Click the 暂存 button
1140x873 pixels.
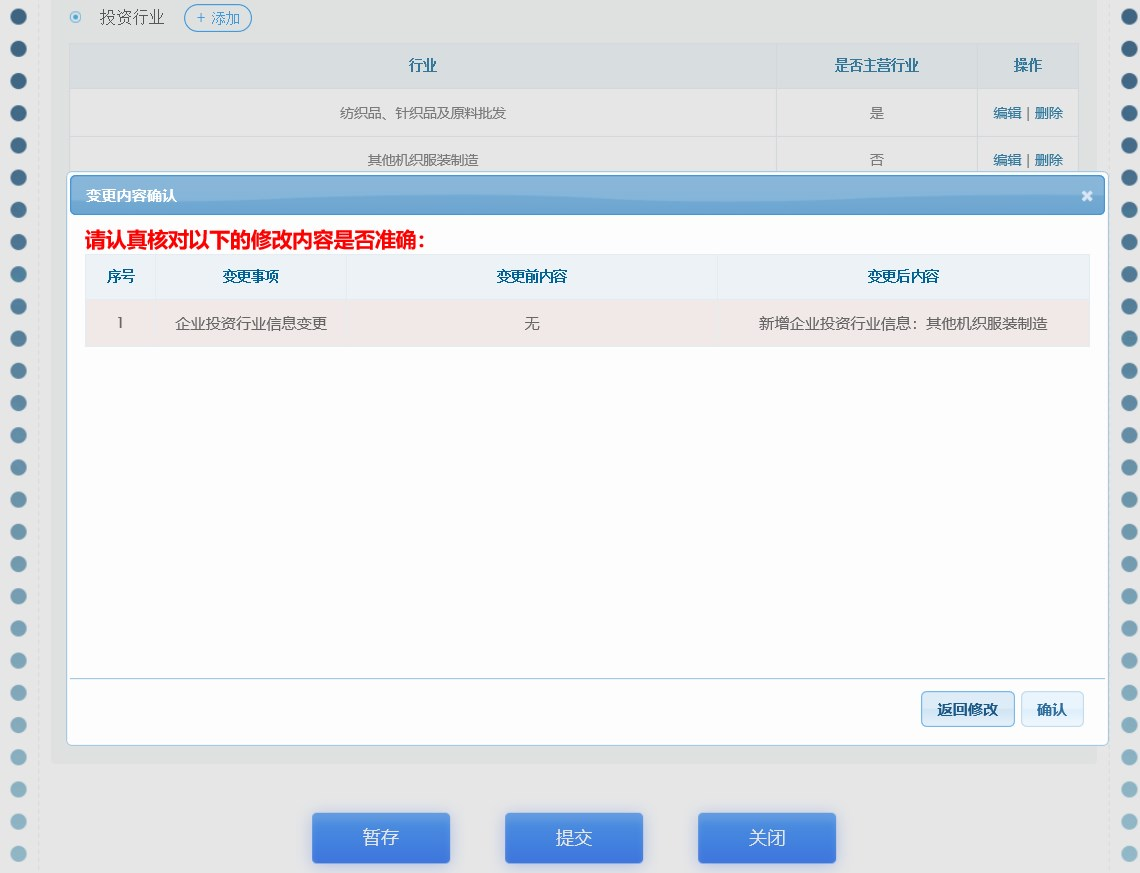(381, 838)
